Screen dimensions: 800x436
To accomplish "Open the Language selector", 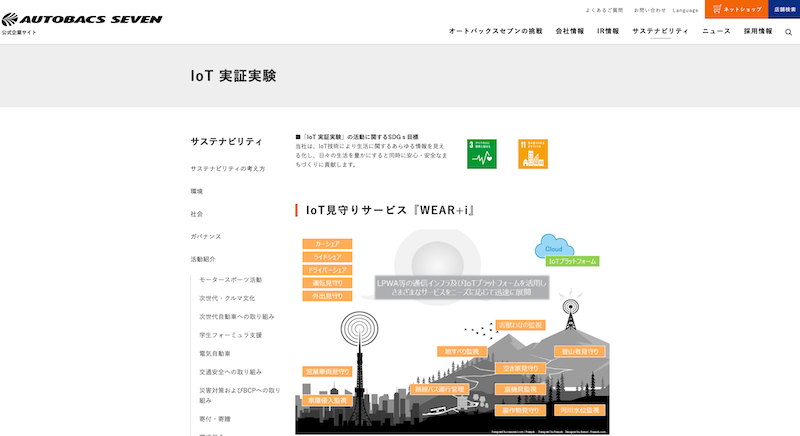I will pos(685,10).
